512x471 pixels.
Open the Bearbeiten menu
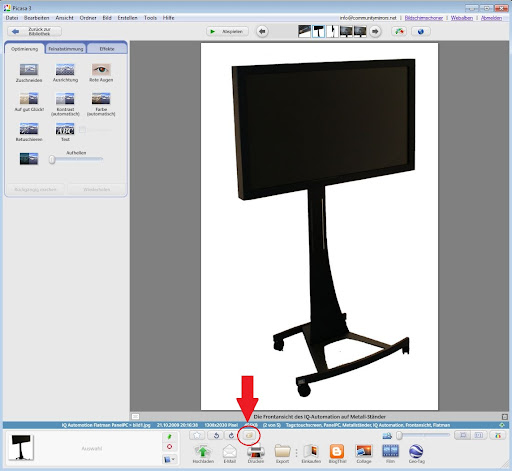point(37,18)
